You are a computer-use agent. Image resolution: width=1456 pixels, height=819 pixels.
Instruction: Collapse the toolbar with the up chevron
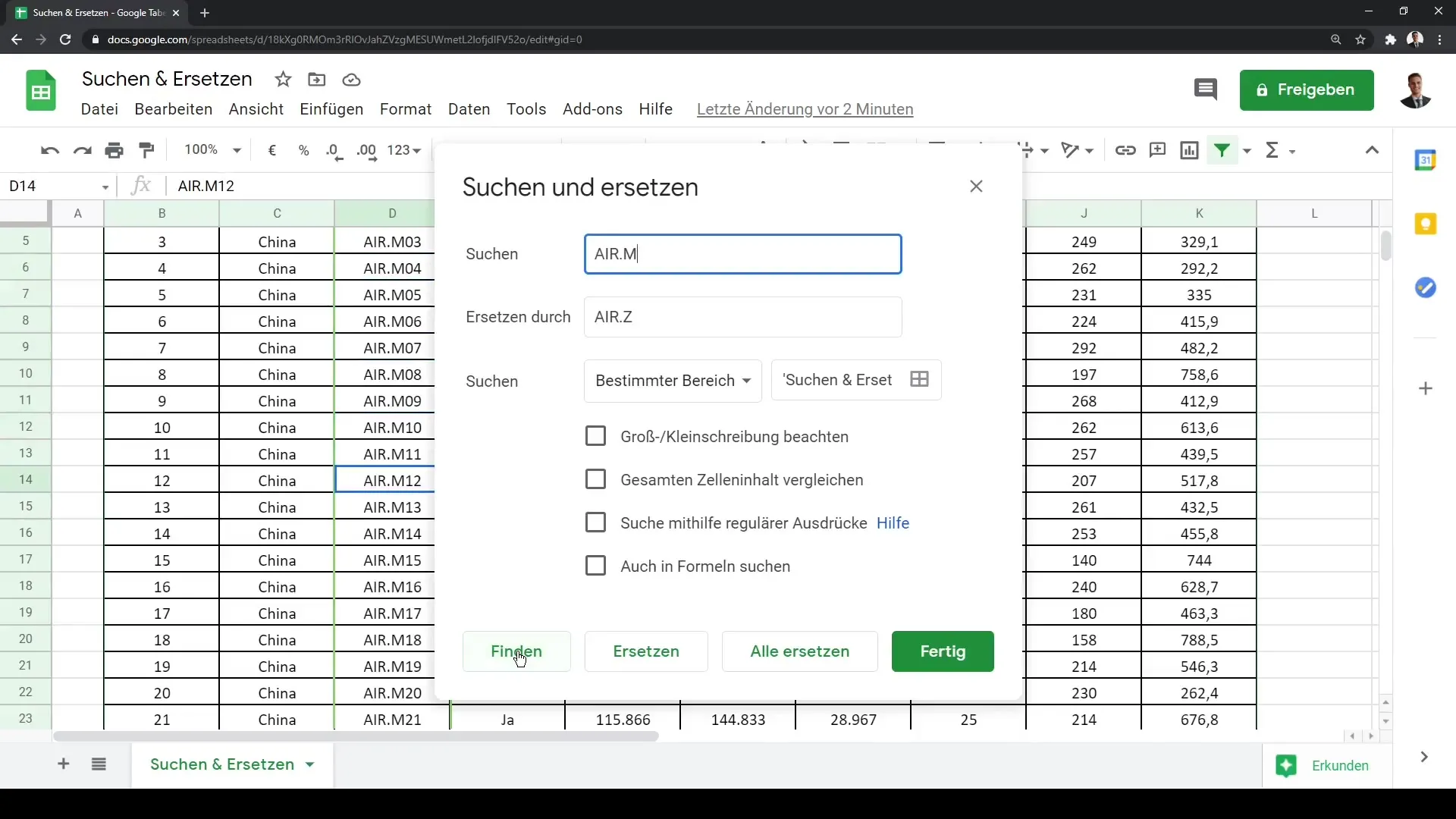tap(1372, 150)
